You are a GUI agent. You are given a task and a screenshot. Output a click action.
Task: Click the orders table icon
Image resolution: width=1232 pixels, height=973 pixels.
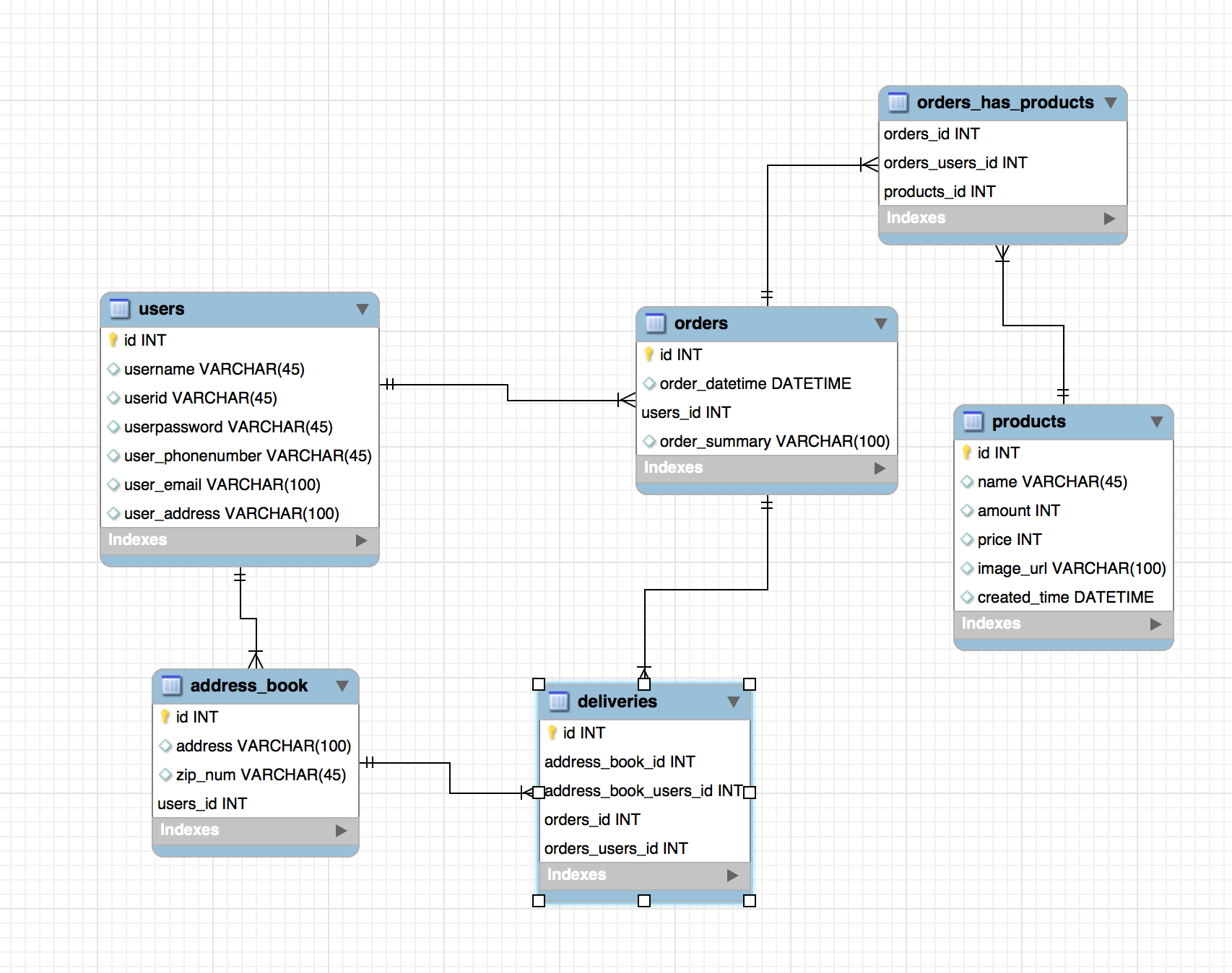click(x=655, y=323)
